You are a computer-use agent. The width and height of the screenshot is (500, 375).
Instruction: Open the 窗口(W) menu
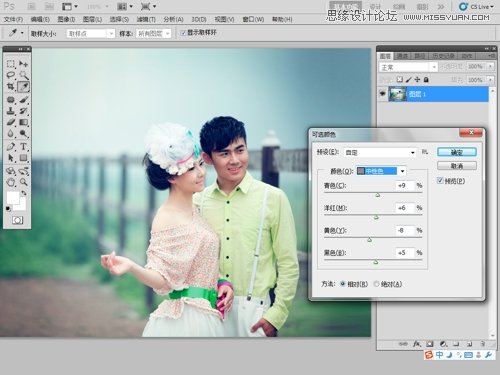coord(253,19)
